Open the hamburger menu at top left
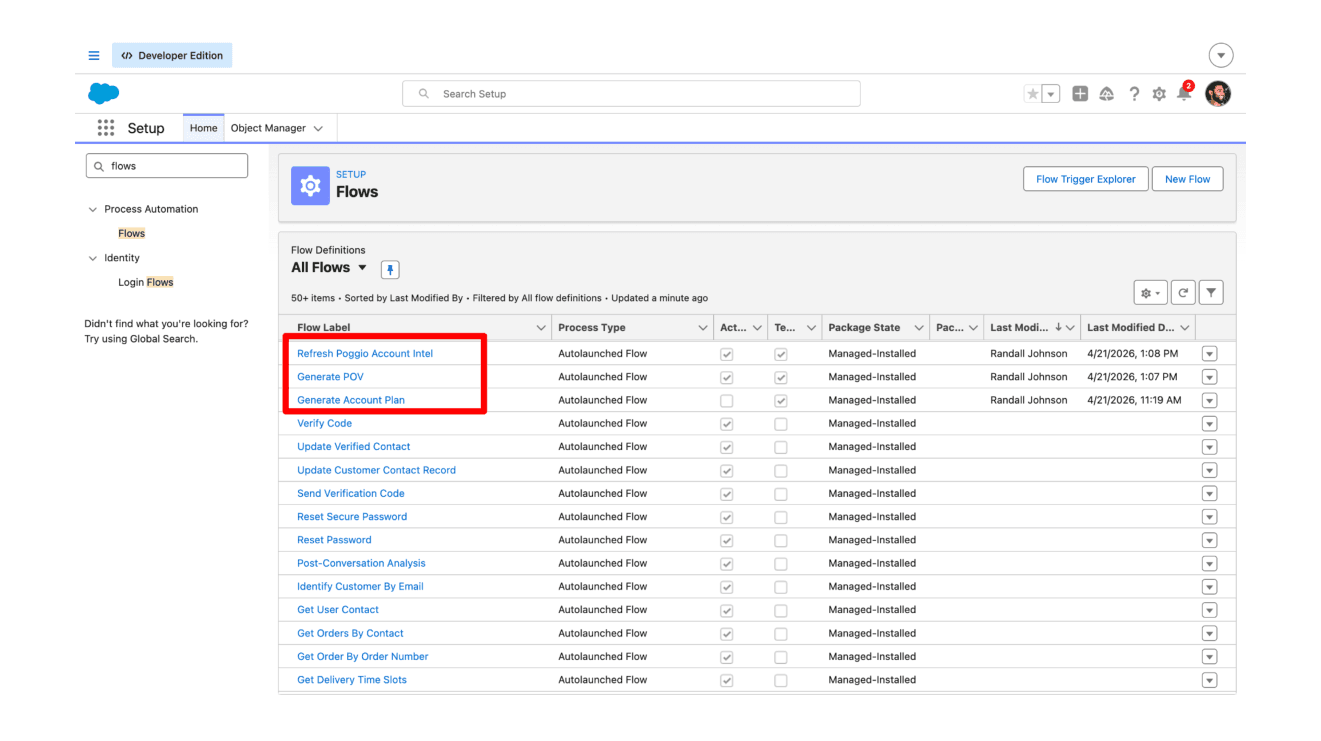The image size is (1321, 741). point(94,56)
